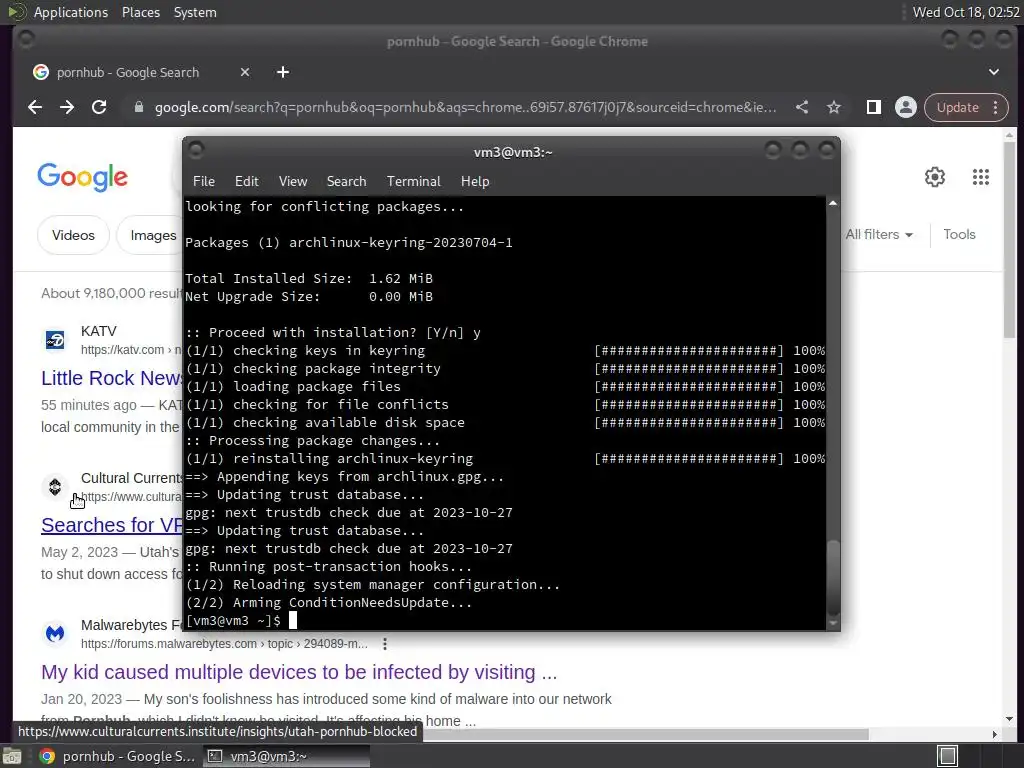Open Chrome side panel icon
This screenshot has height=768, width=1024.
873,107
